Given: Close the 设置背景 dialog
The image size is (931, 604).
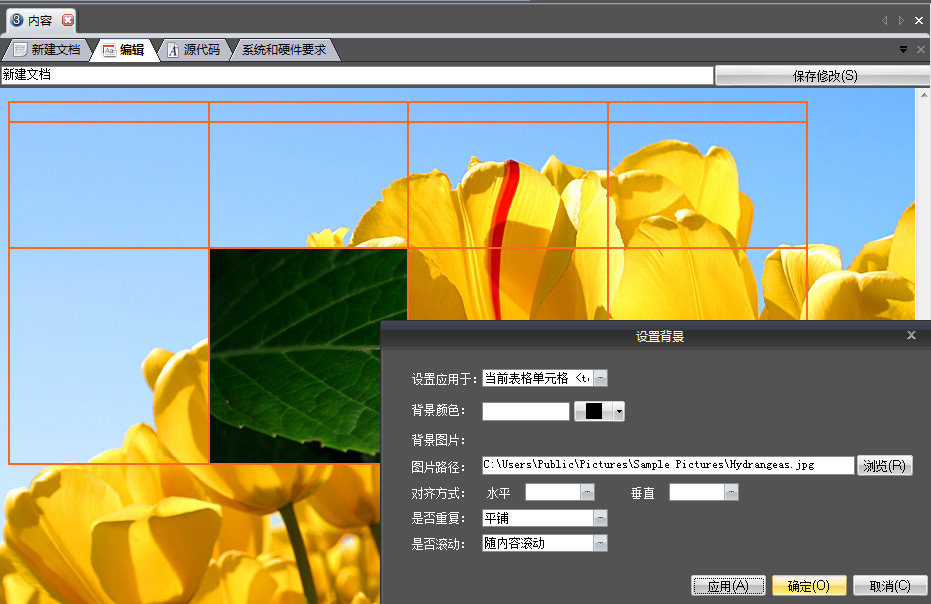Looking at the screenshot, I should pos(911,335).
